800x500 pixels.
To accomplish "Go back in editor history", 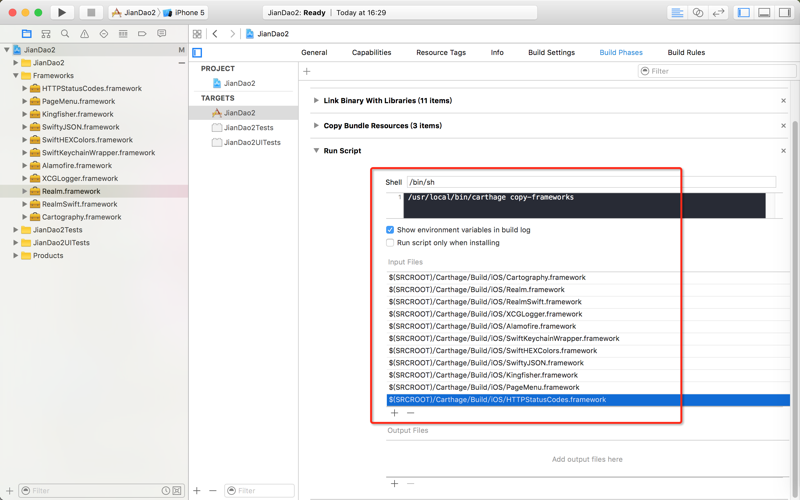I will (215, 34).
